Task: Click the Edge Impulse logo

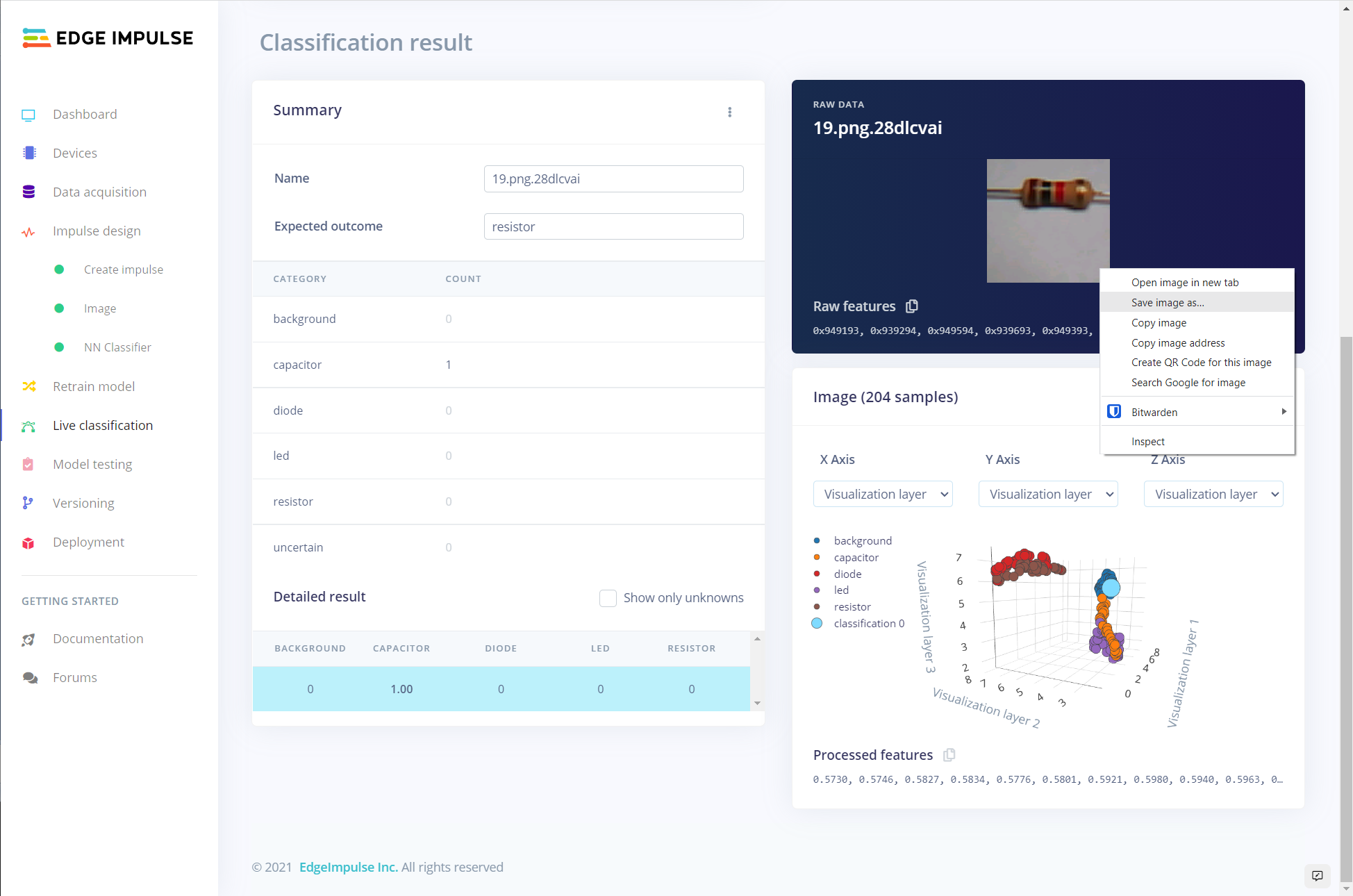Action: [108, 38]
